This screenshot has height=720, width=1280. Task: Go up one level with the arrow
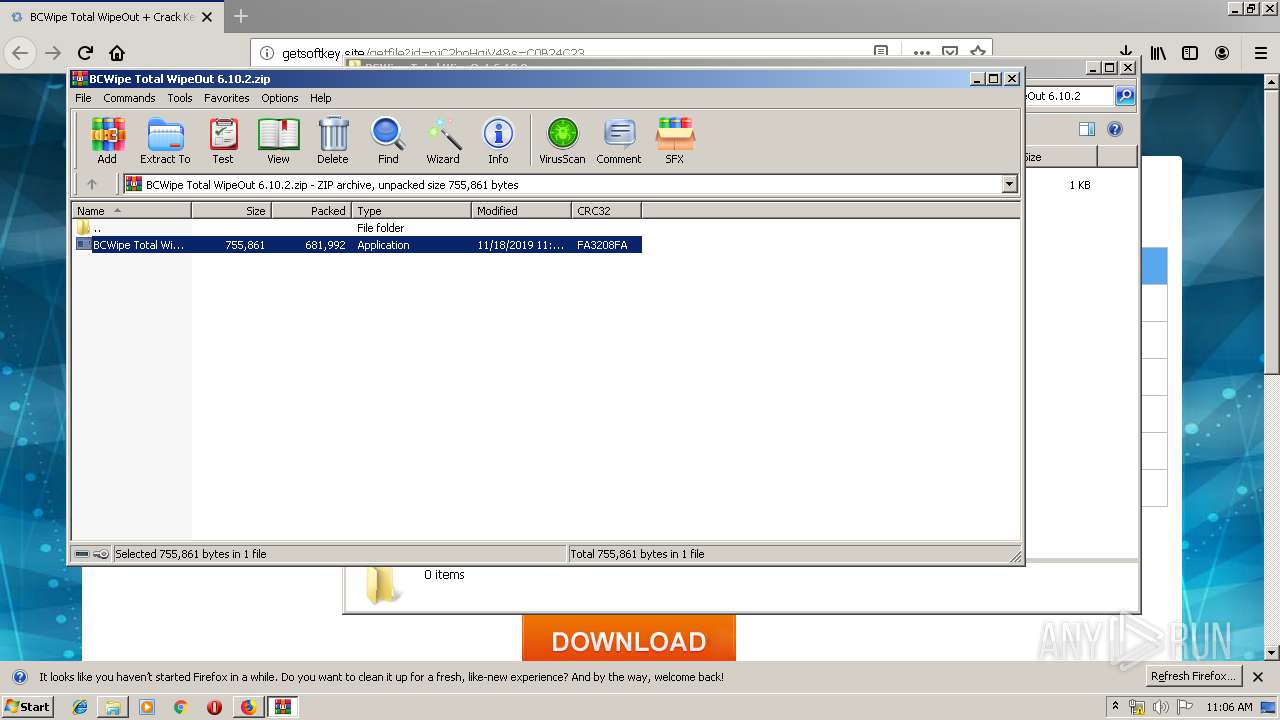[92, 184]
